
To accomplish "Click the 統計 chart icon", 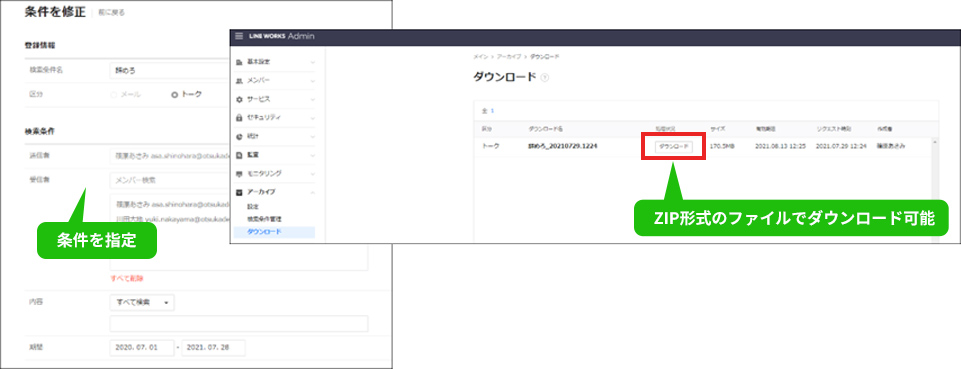I will [239, 137].
